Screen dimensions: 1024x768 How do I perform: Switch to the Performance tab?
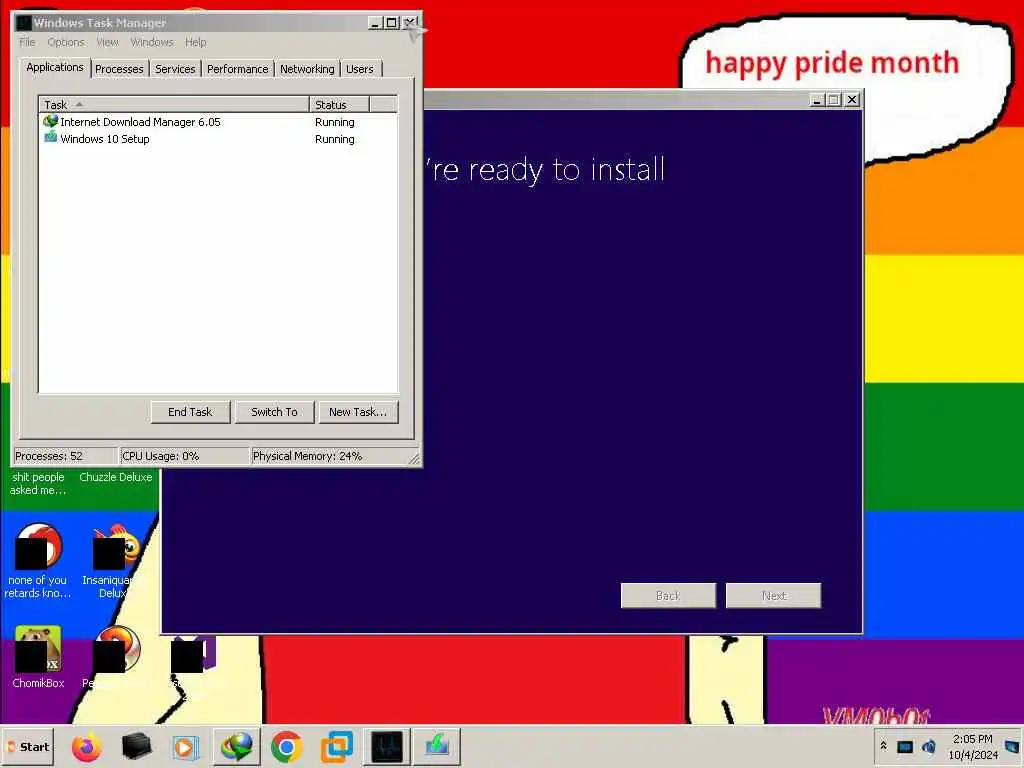pyautogui.click(x=238, y=69)
